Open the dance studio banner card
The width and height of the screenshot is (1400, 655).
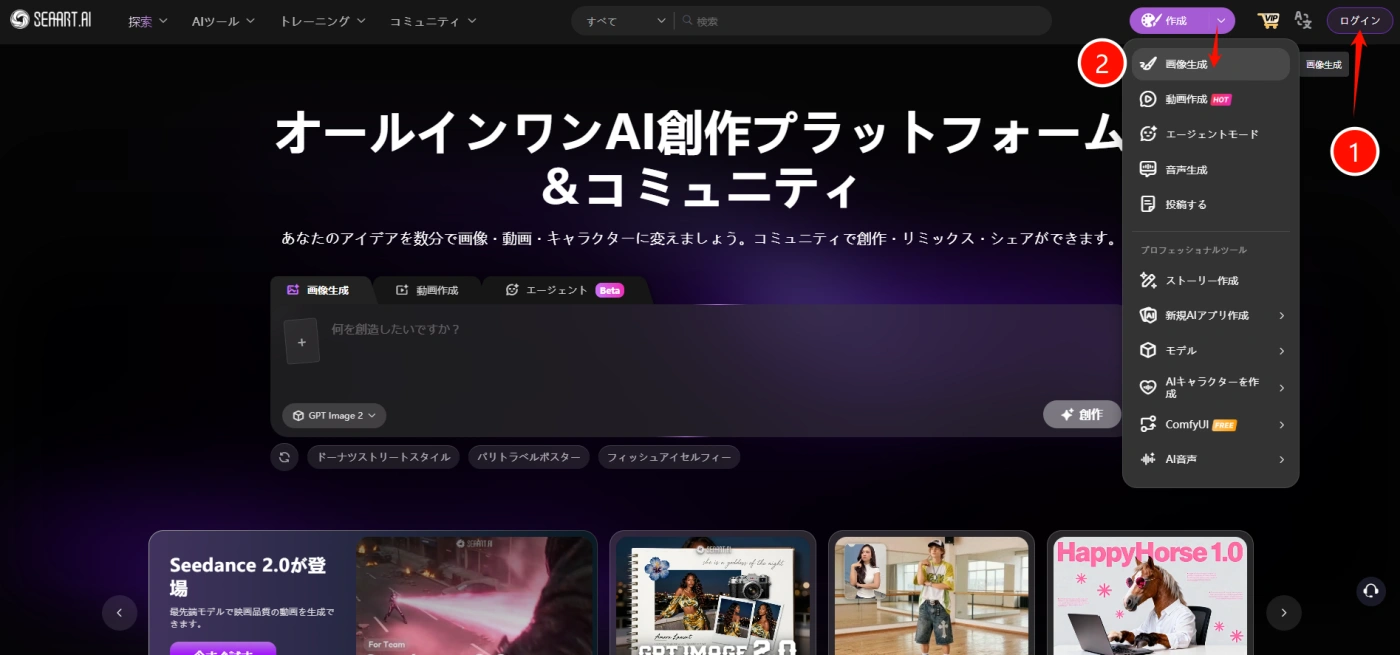931,592
